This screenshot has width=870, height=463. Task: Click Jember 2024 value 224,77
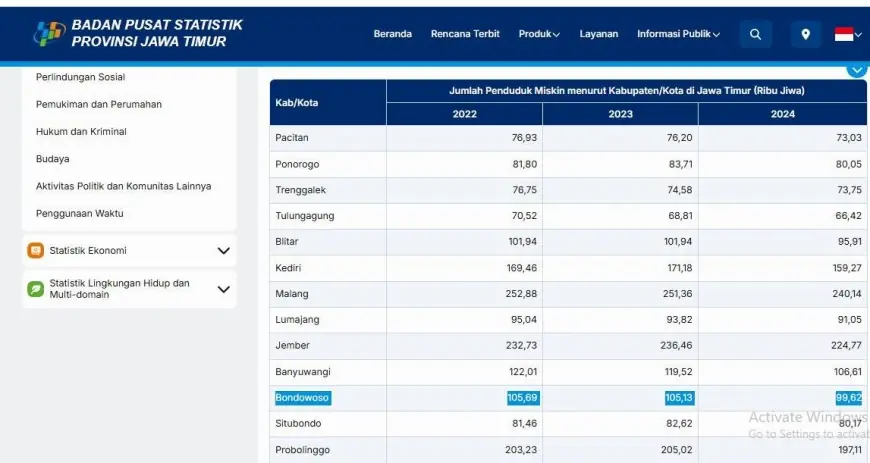point(846,345)
